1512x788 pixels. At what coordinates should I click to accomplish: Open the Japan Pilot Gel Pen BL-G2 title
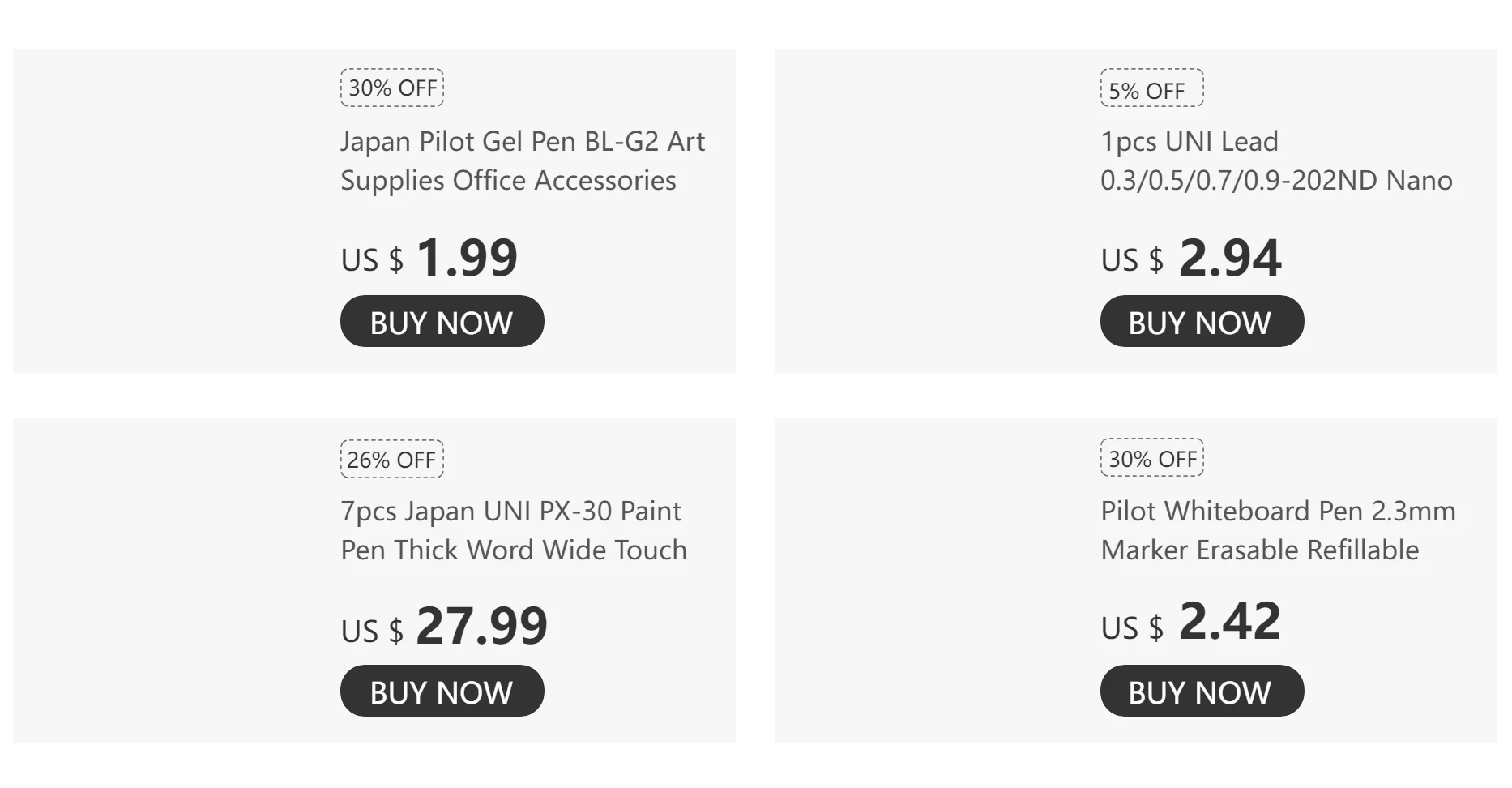(x=522, y=161)
